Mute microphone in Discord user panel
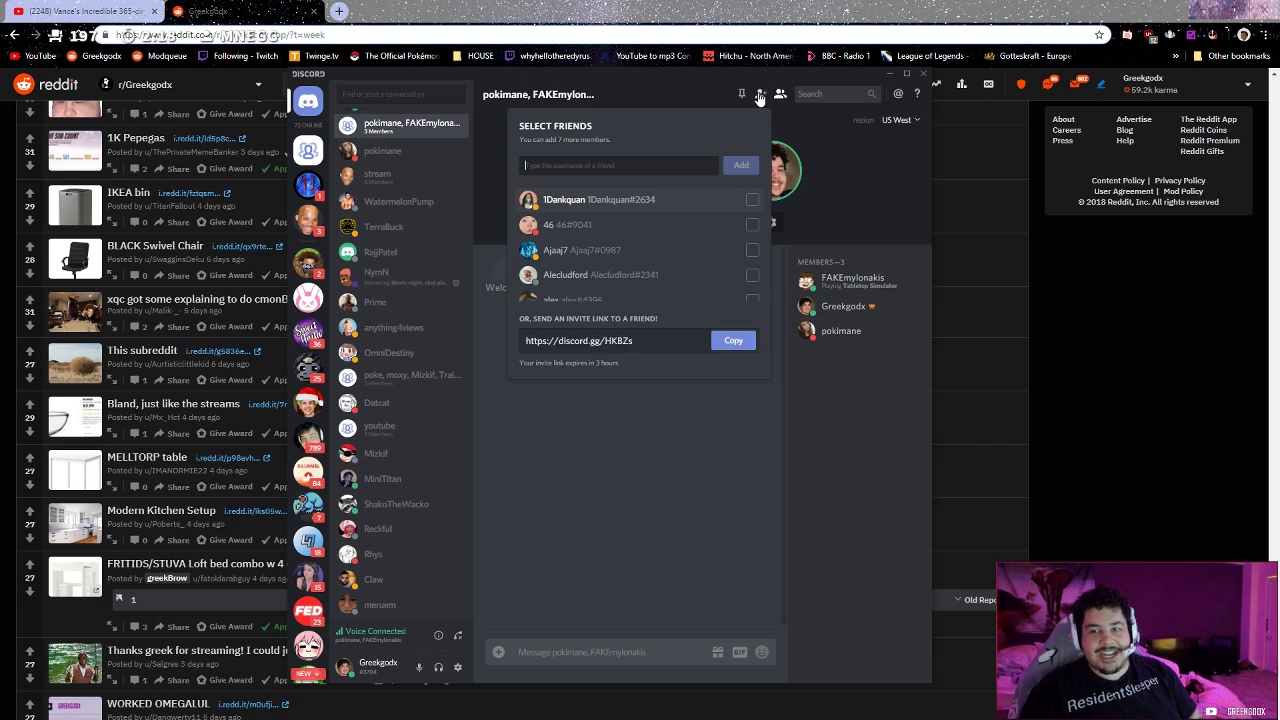This screenshot has width=1280, height=720. [x=419, y=667]
